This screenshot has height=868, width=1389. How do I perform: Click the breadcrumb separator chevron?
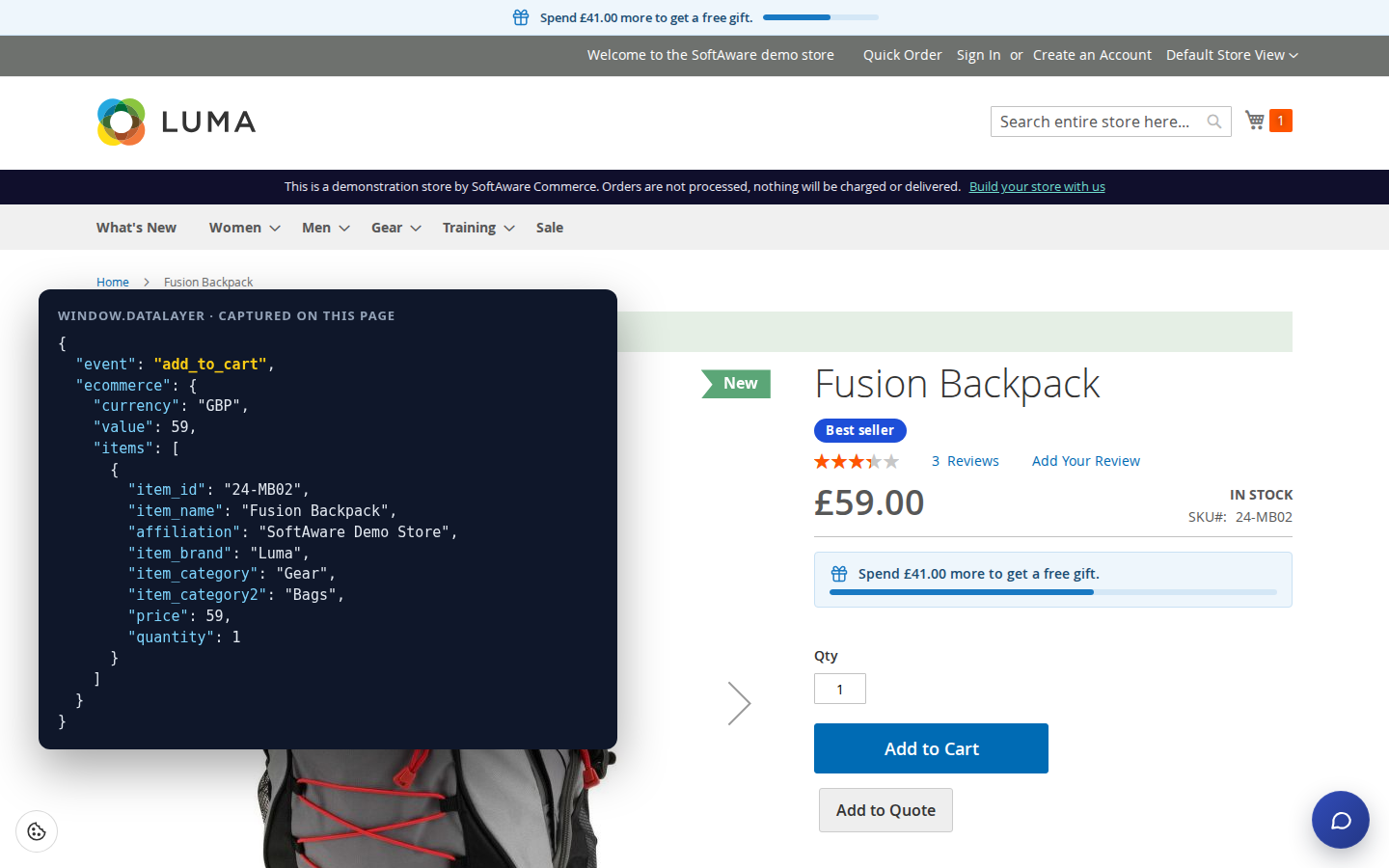(x=147, y=283)
